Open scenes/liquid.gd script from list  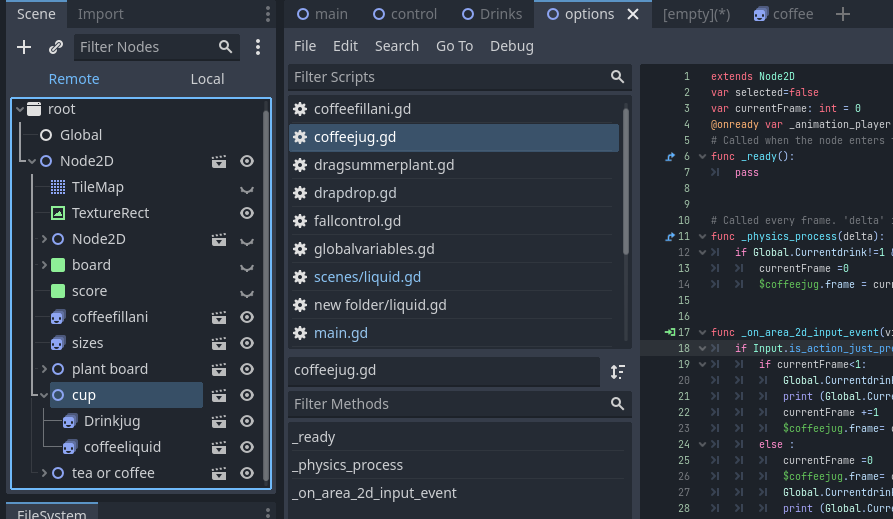(367, 277)
